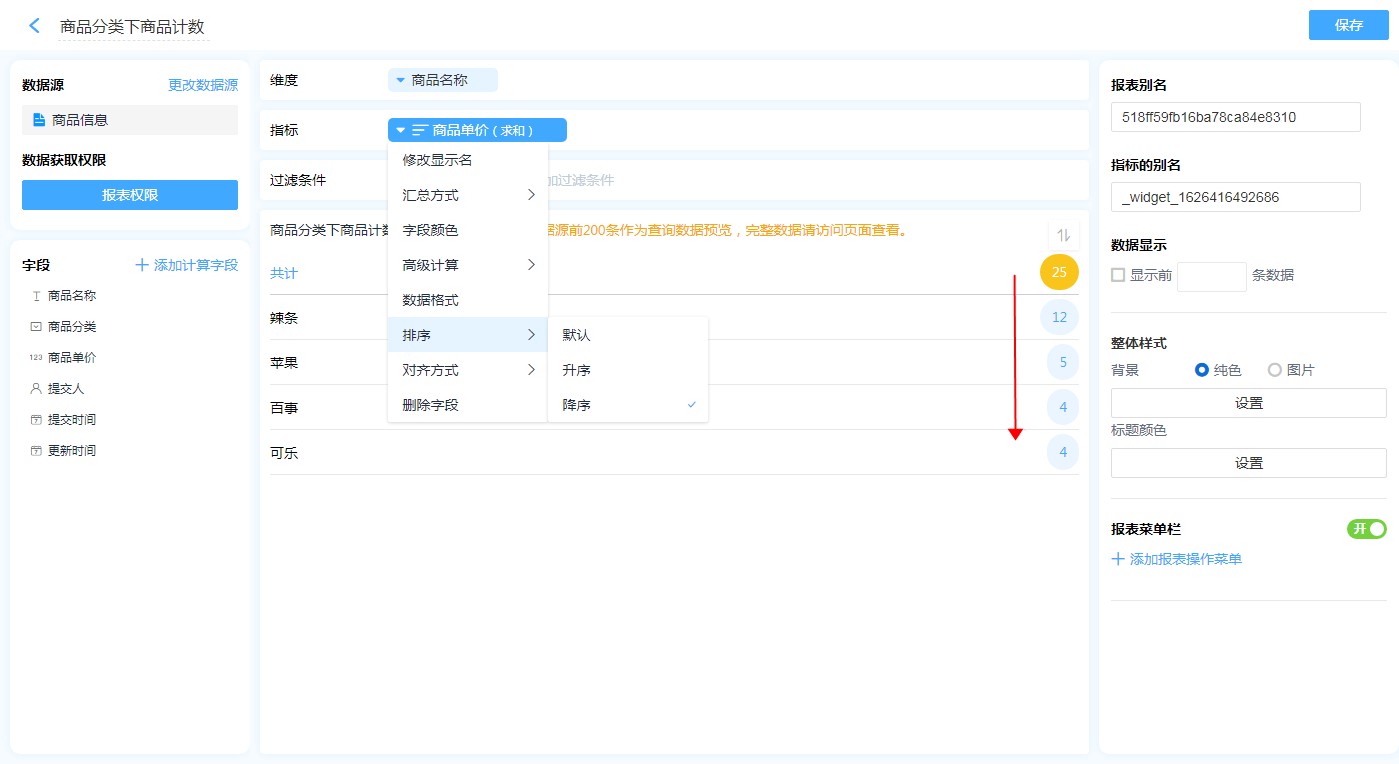Click the number icon beside 商品单价 field
The image size is (1399, 764).
click(36, 357)
